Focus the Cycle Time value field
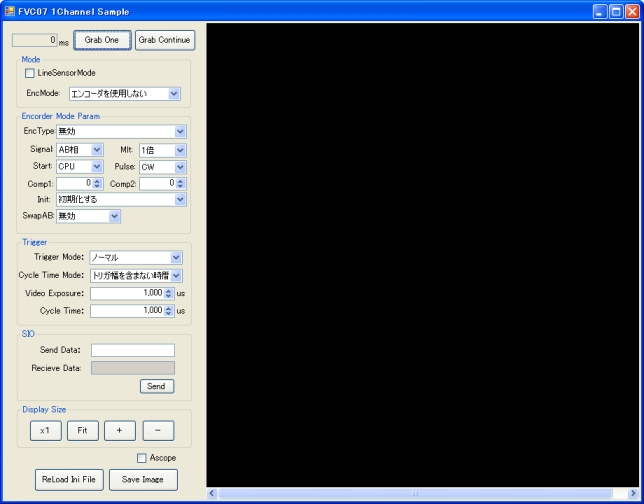Image resolution: width=644 pixels, height=504 pixels. [127, 311]
